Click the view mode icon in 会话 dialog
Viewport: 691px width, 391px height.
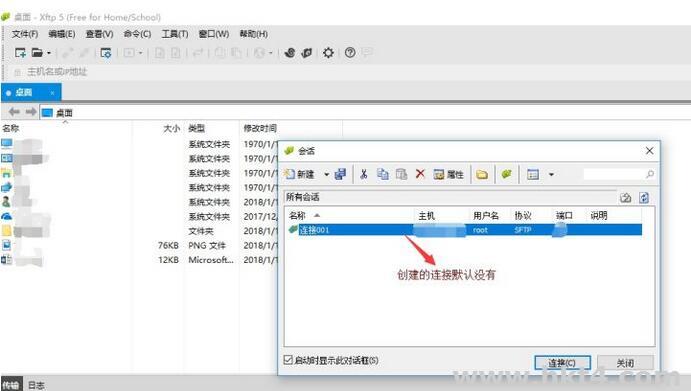click(x=533, y=175)
